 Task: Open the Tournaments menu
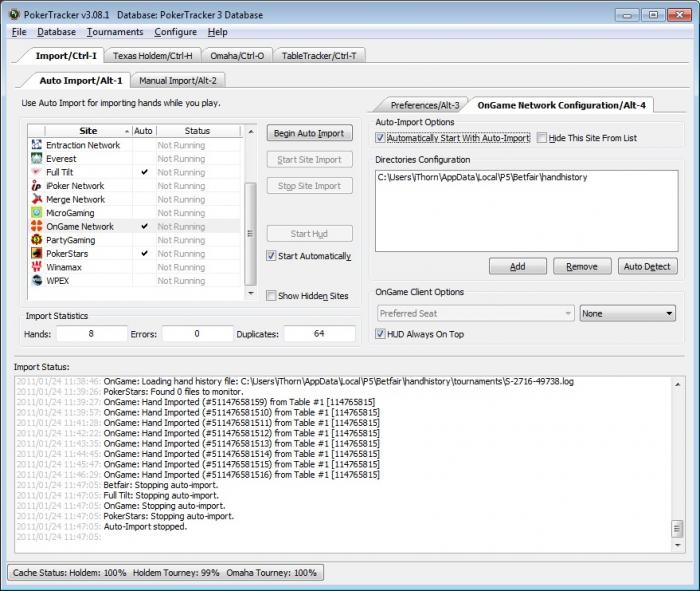115,32
